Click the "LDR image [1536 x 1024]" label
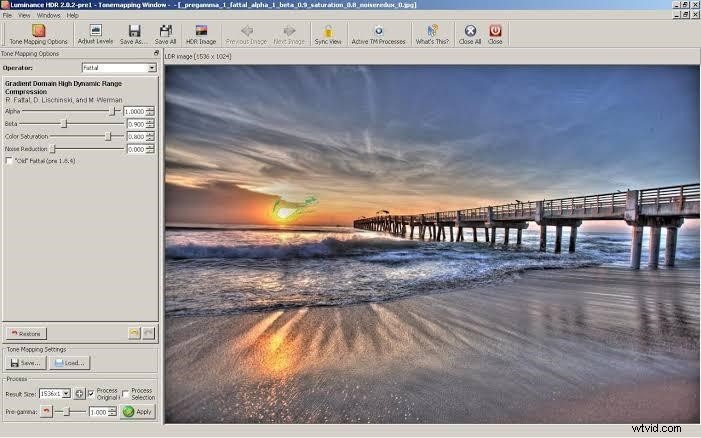The height and width of the screenshot is (438, 701). [198, 56]
